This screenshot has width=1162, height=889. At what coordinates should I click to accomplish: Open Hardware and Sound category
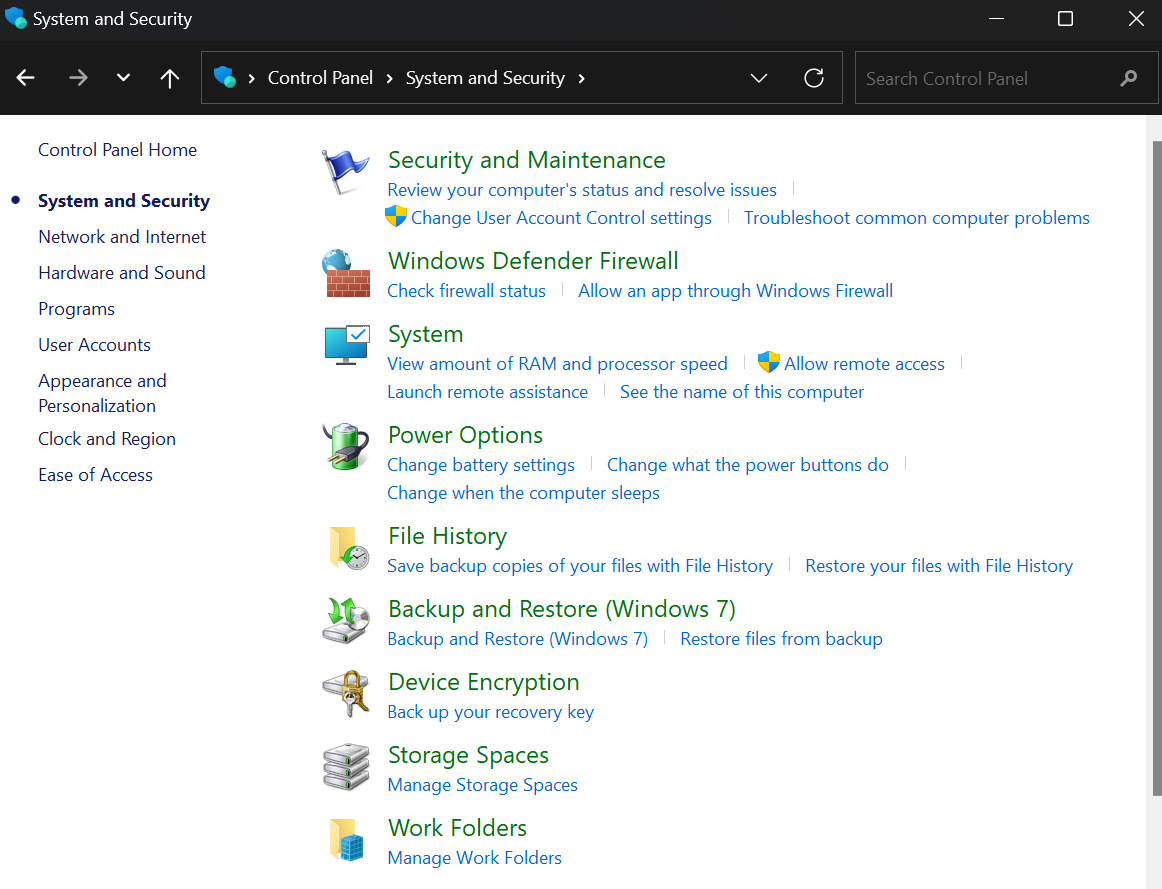[121, 273]
